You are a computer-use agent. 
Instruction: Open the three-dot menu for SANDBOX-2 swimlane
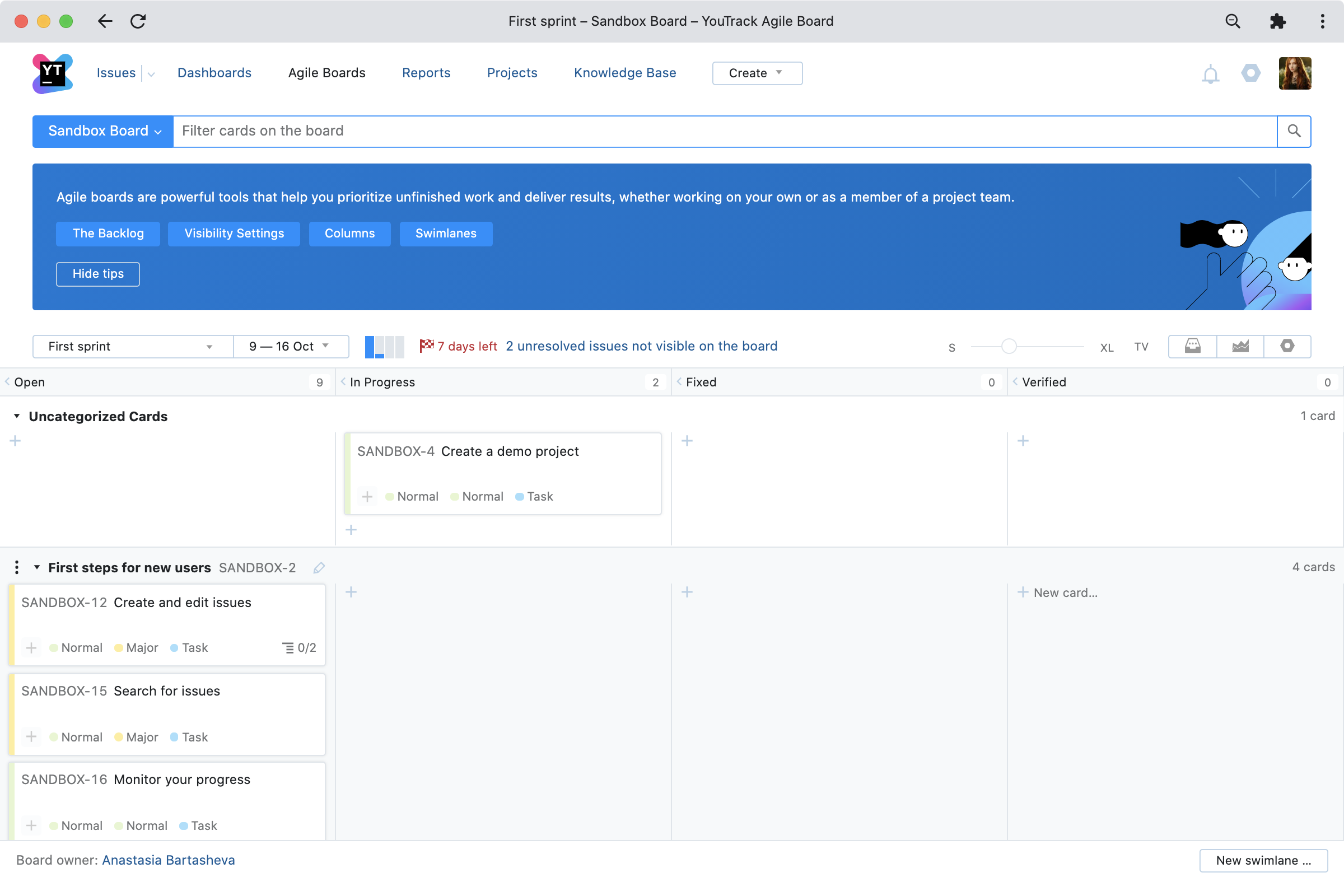(x=17, y=567)
